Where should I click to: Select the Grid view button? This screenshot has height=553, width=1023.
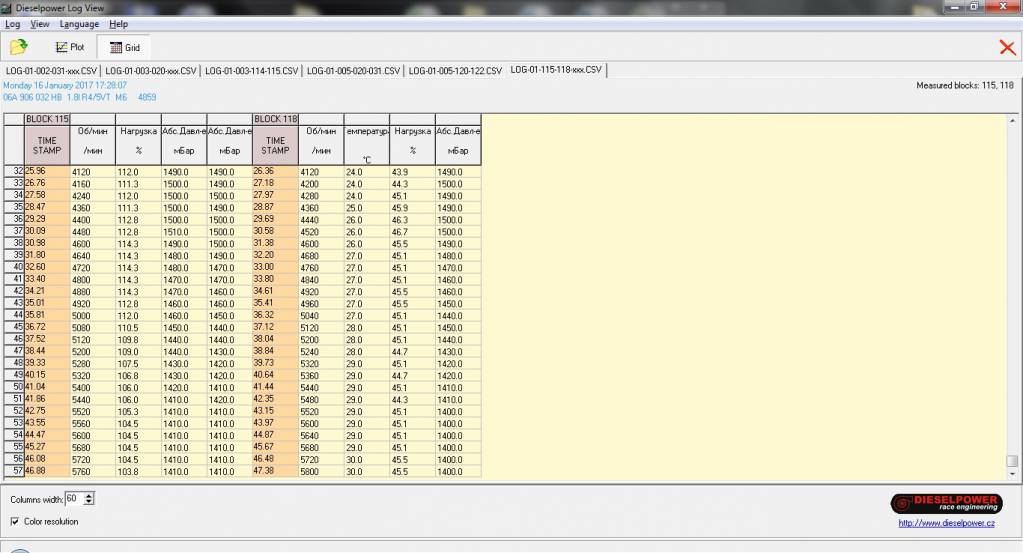pos(124,47)
